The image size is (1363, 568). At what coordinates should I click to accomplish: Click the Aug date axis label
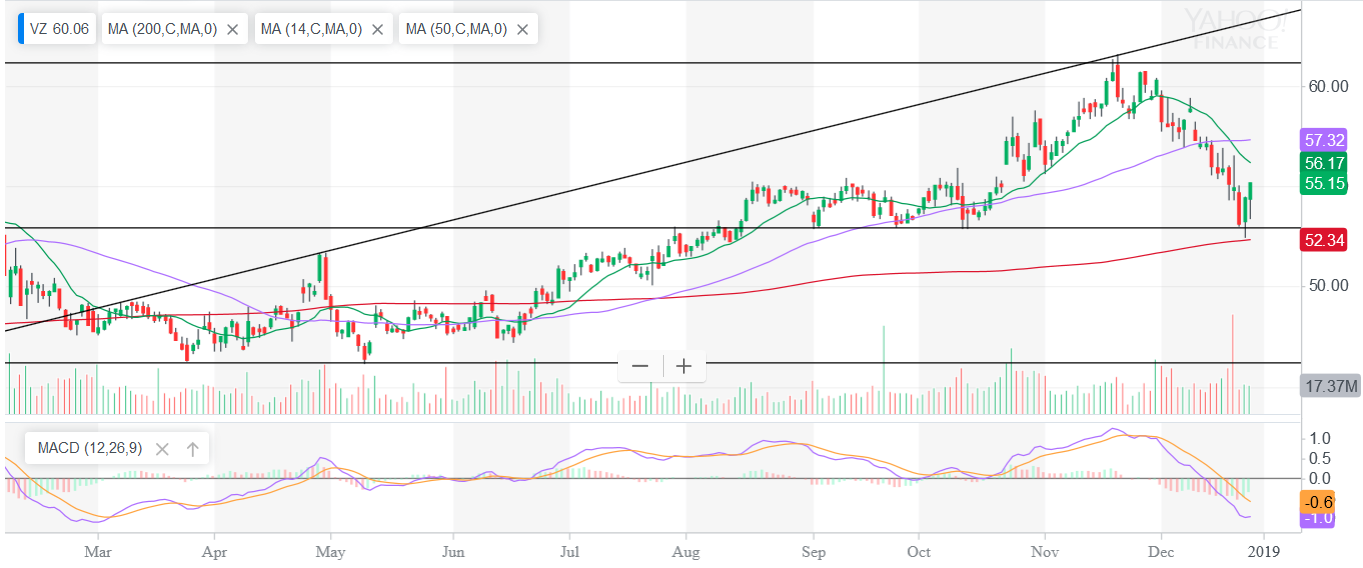click(685, 551)
